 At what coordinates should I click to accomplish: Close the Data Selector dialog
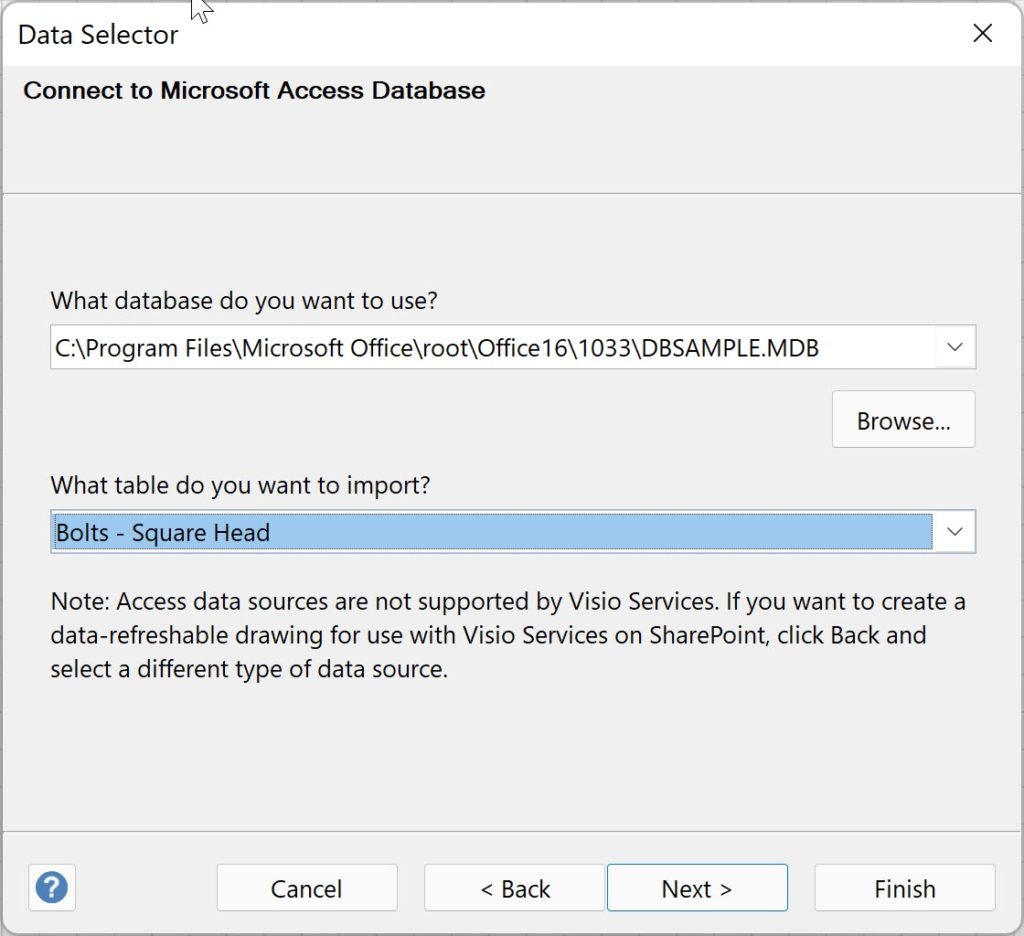point(982,34)
